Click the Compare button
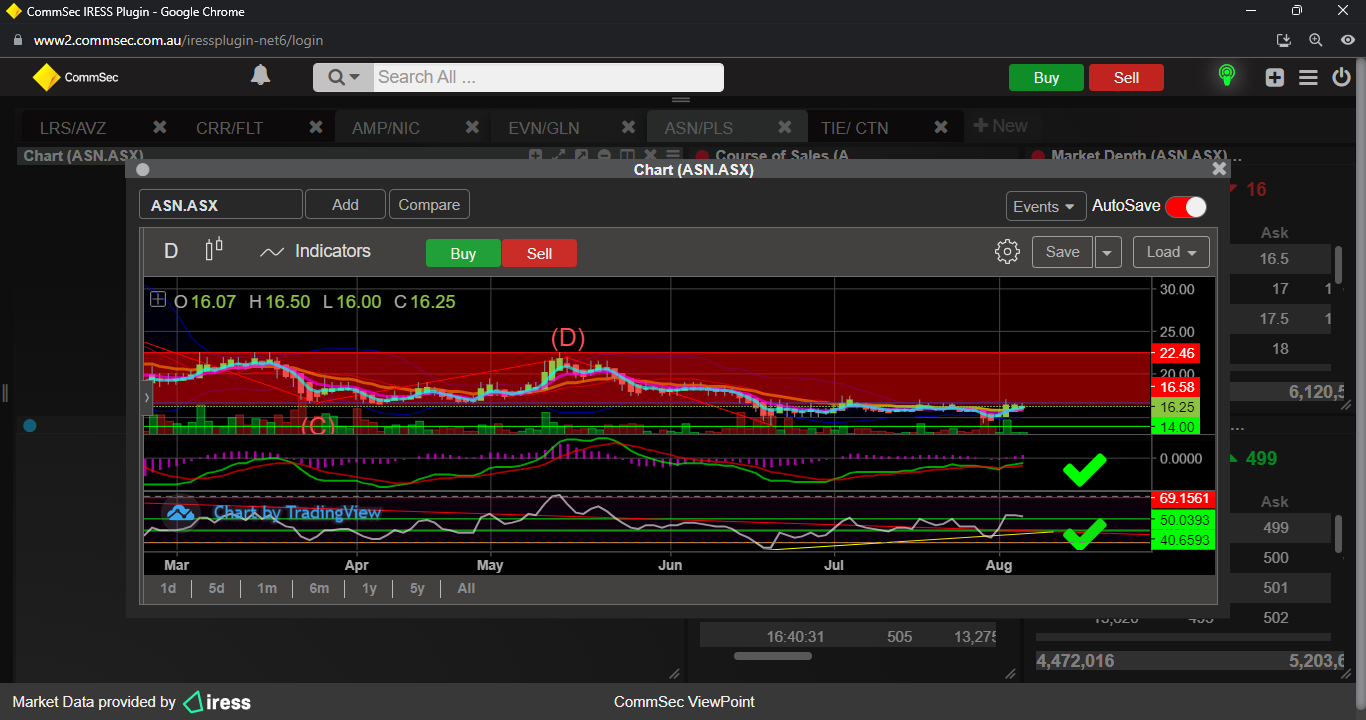Screen dimensions: 1366x720 coord(429,204)
